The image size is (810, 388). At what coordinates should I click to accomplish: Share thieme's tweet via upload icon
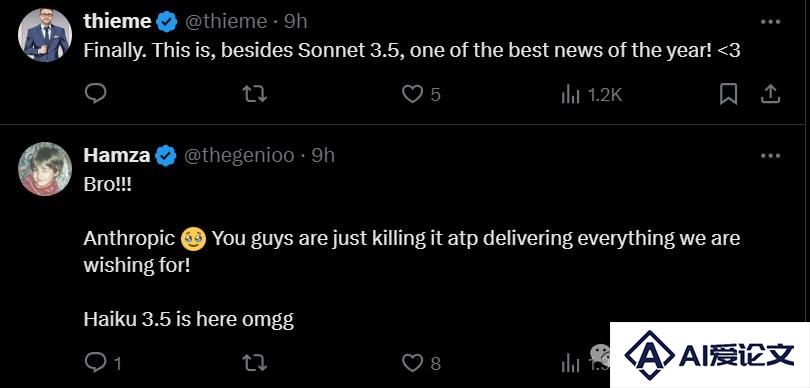(x=770, y=94)
